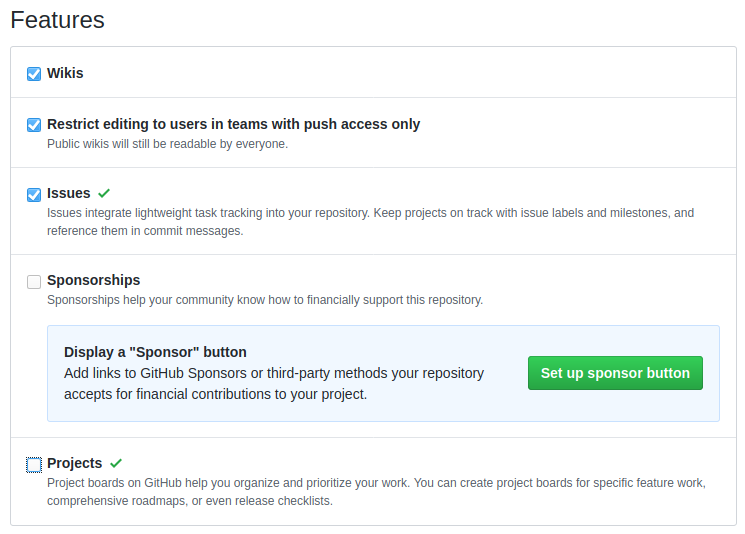Click the Wikis label text

[x=65, y=73]
